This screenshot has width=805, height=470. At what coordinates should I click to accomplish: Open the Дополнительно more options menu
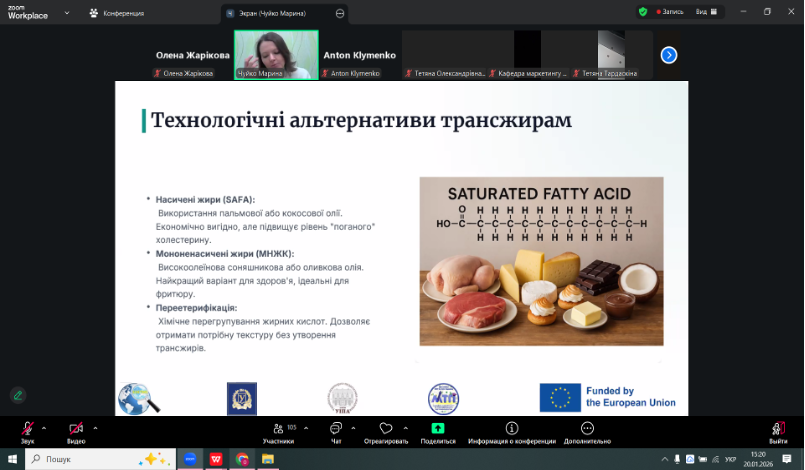click(587, 433)
